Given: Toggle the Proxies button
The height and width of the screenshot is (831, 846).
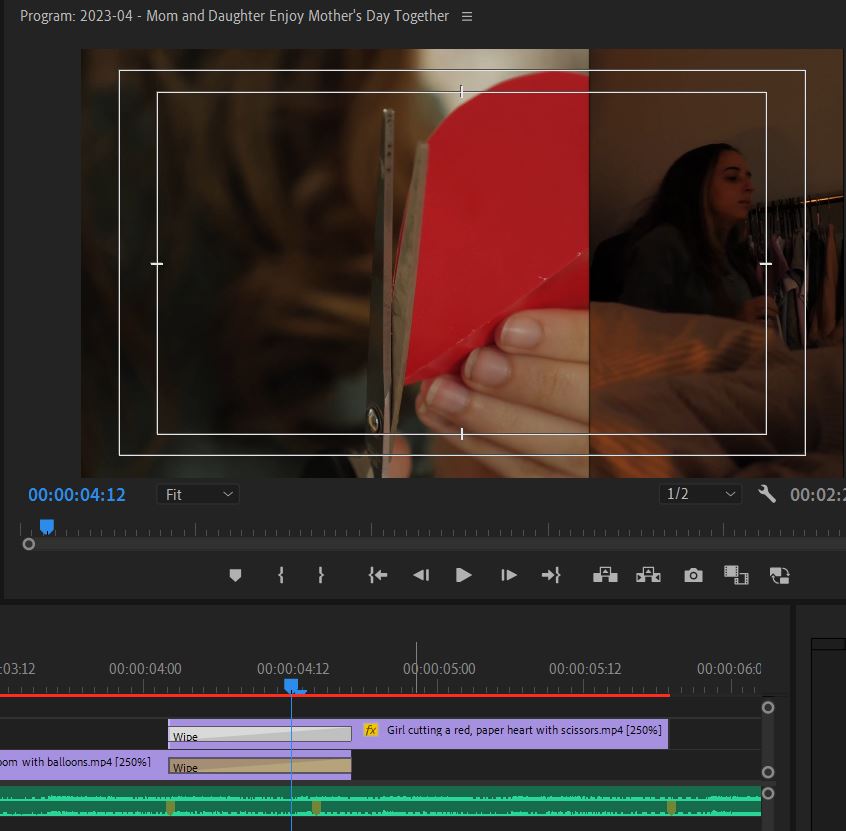Looking at the screenshot, I should pyautogui.click(x=780, y=575).
